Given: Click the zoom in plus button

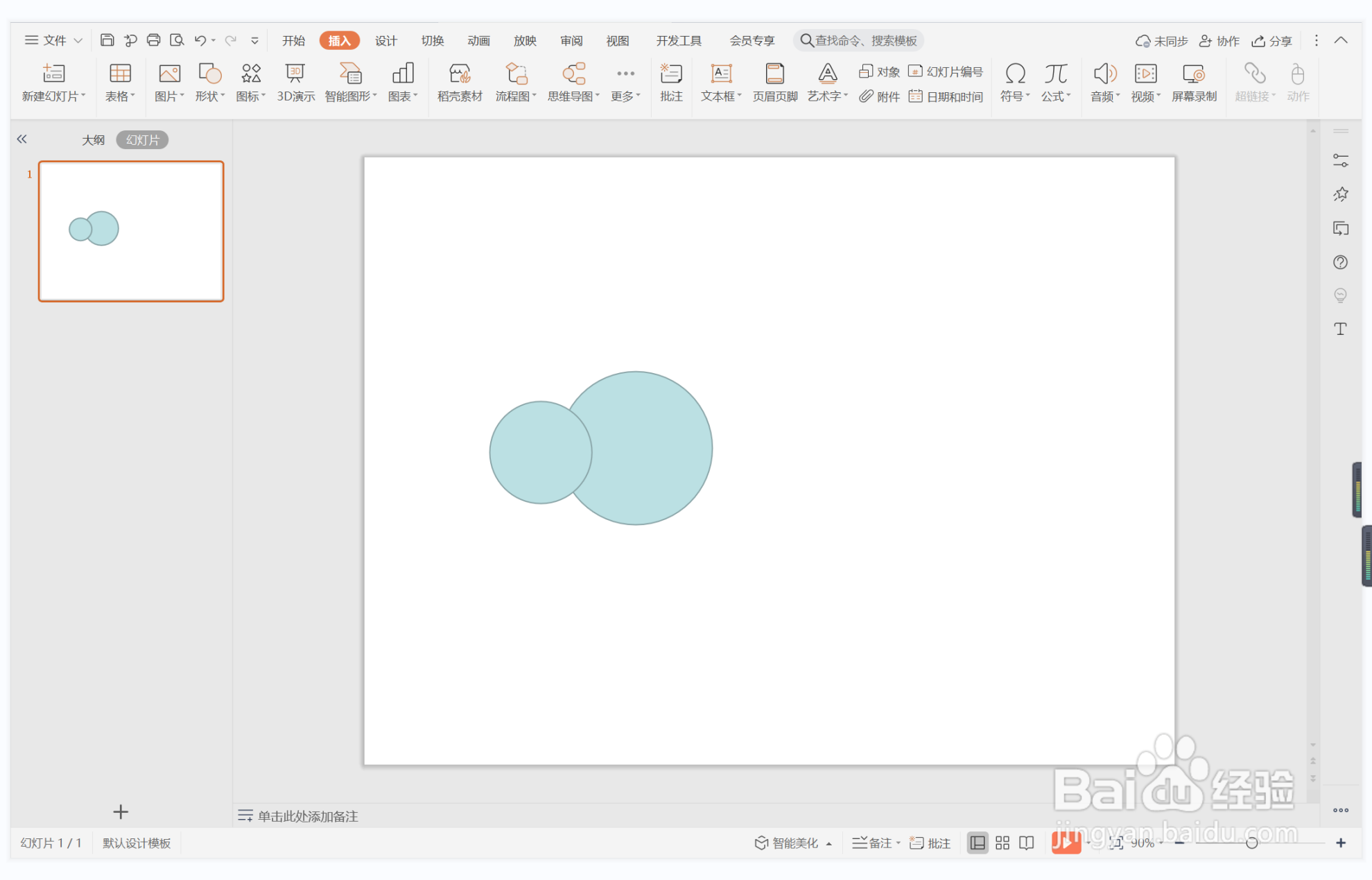Looking at the screenshot, I should tap(1341, 843).
